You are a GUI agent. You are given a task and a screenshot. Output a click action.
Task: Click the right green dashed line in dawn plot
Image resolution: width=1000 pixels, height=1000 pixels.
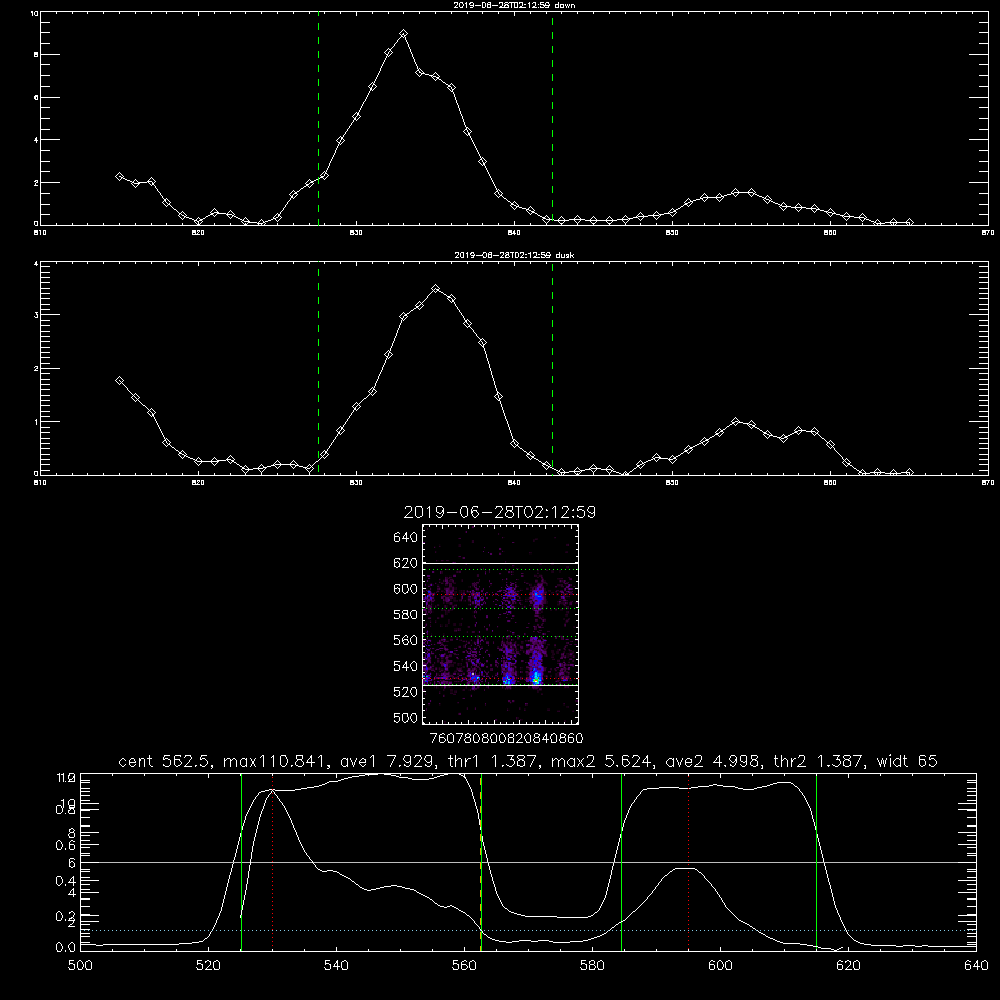pos(552,119)
